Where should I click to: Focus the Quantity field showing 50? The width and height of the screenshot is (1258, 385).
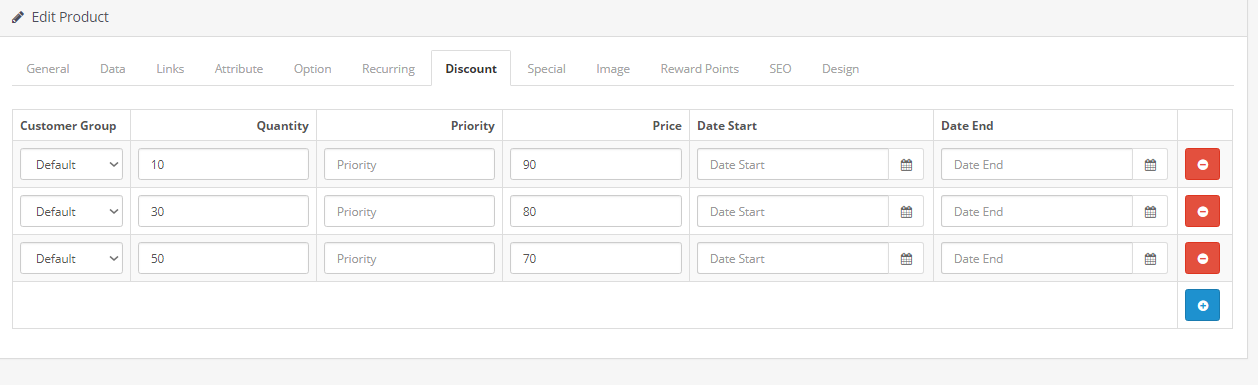pyautogui.click(x=223, y=258)
